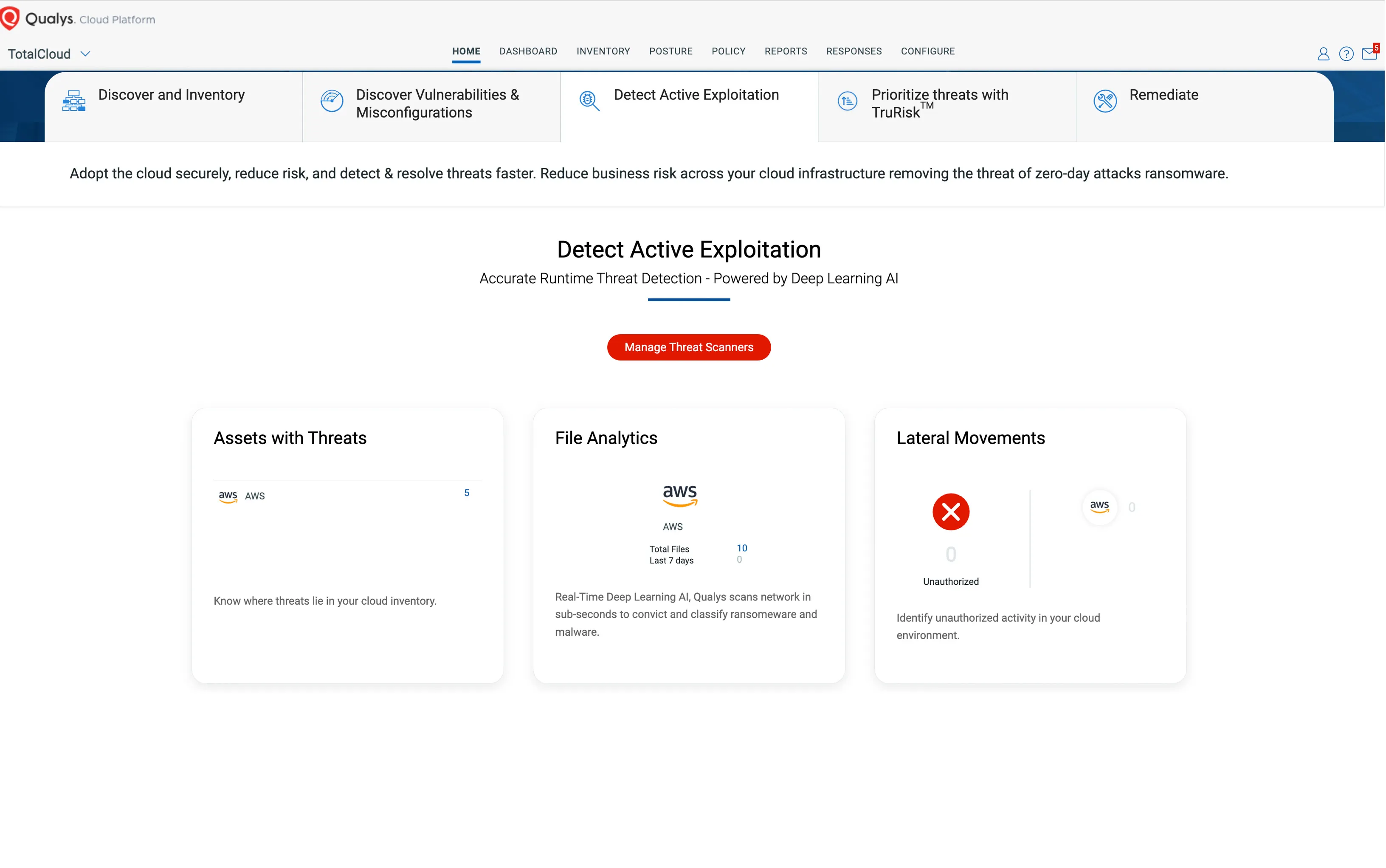This screenshot has width=1386, height=868.
Task: Switch to the POSTURE tab
Action: 670,51
